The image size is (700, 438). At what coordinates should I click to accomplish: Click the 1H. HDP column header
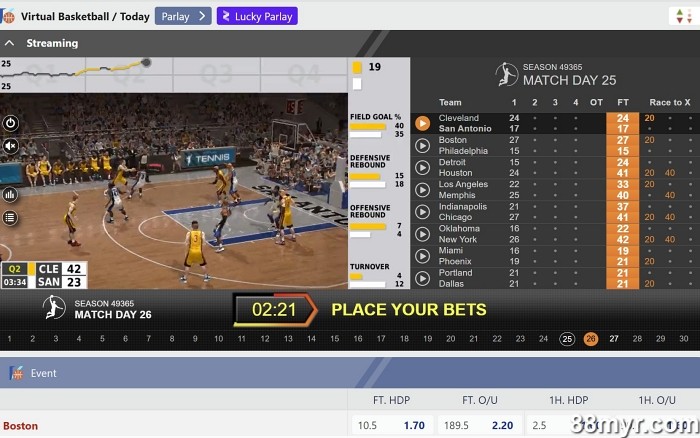click(x=568, y=400)
